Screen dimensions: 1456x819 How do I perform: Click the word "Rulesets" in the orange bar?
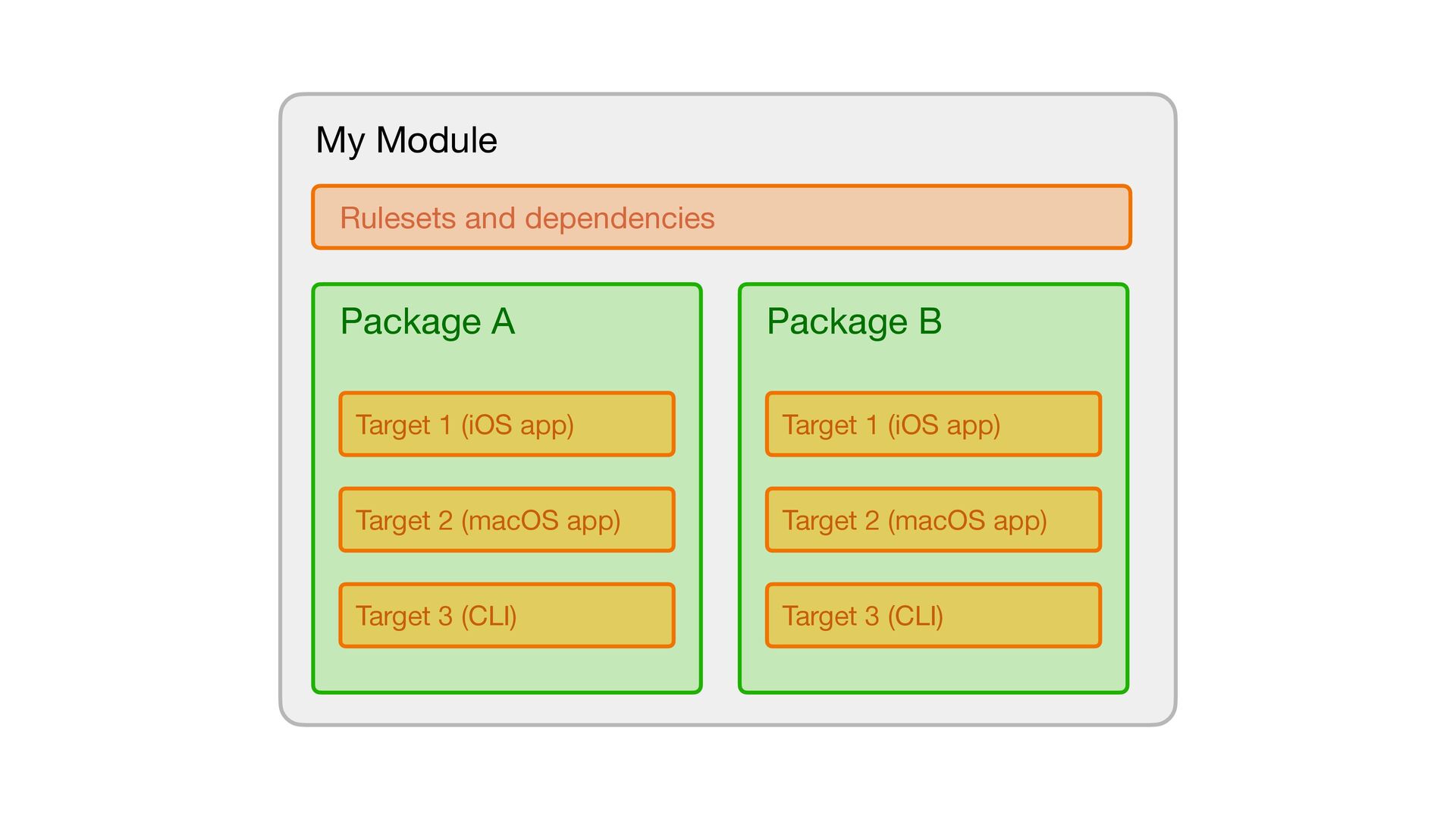(397, 218)
